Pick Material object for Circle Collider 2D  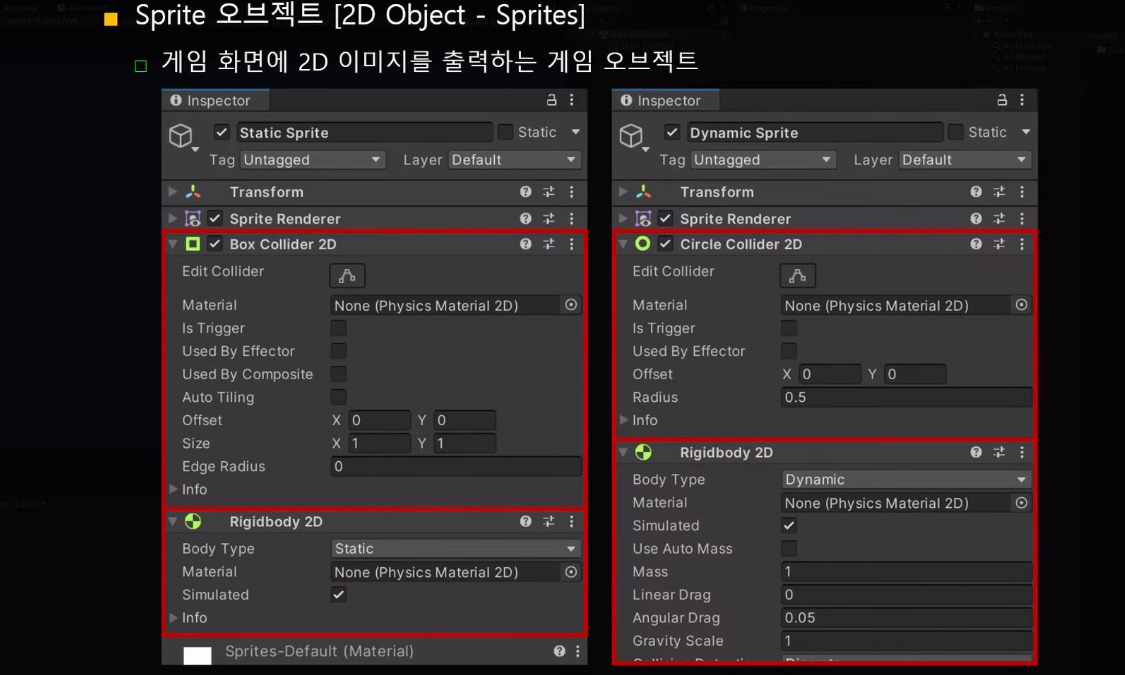coord(1021,305)
